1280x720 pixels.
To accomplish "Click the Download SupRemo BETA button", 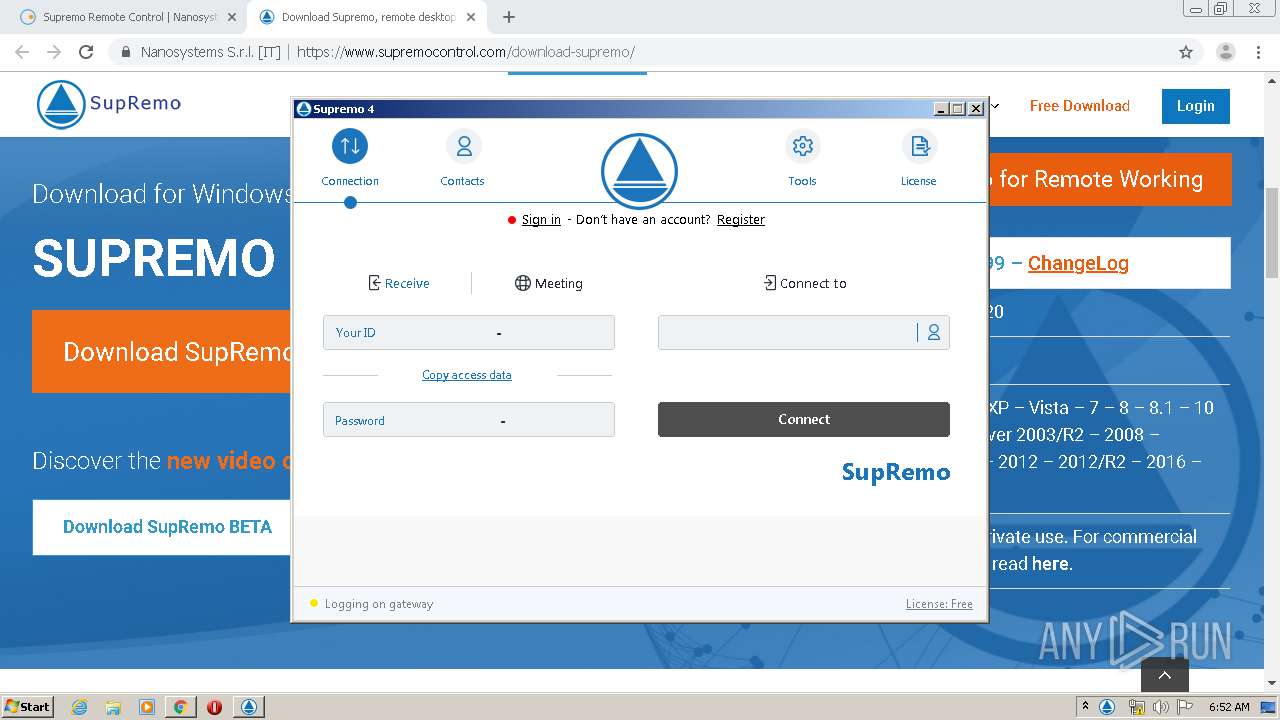I will click(x=162, y=527).
